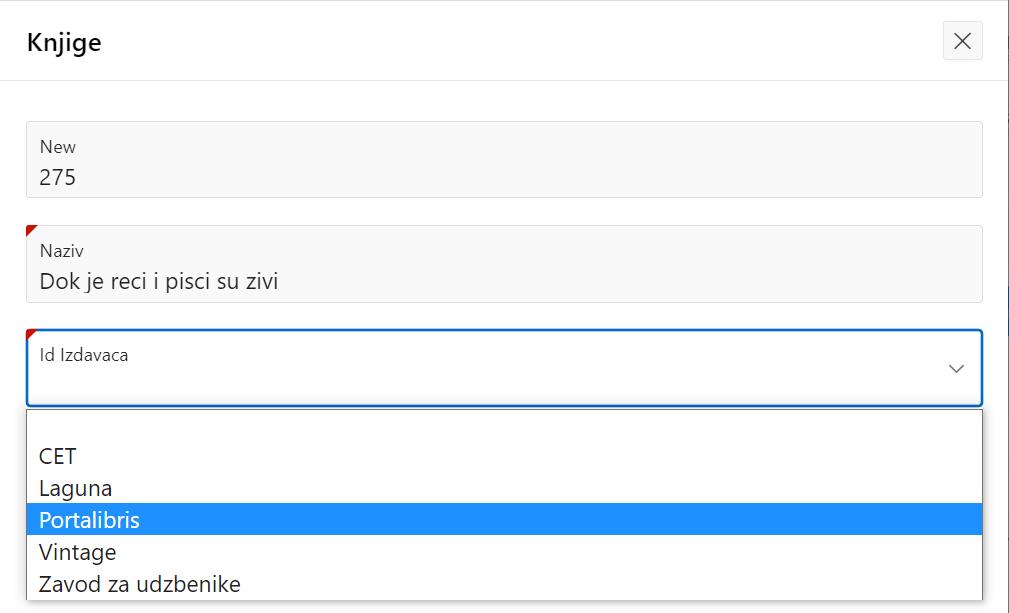Screen dimensions: 1009x613
Task: Select Laguna in the dropdown list
Action: (76, 488)
